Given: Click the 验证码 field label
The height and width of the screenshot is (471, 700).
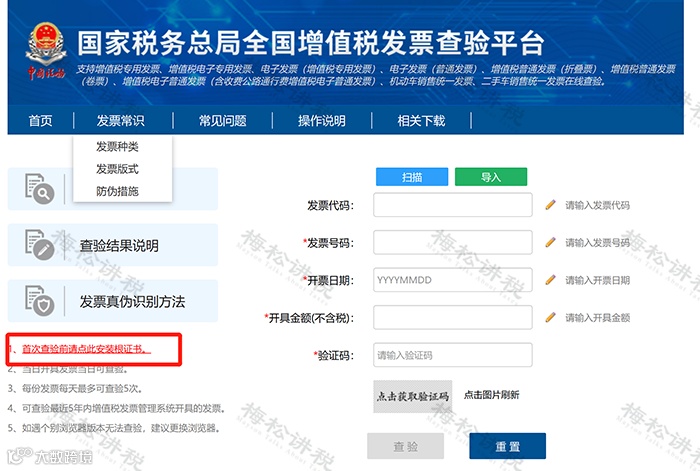Looking at the screenshot, I should [x=333, y=355].
